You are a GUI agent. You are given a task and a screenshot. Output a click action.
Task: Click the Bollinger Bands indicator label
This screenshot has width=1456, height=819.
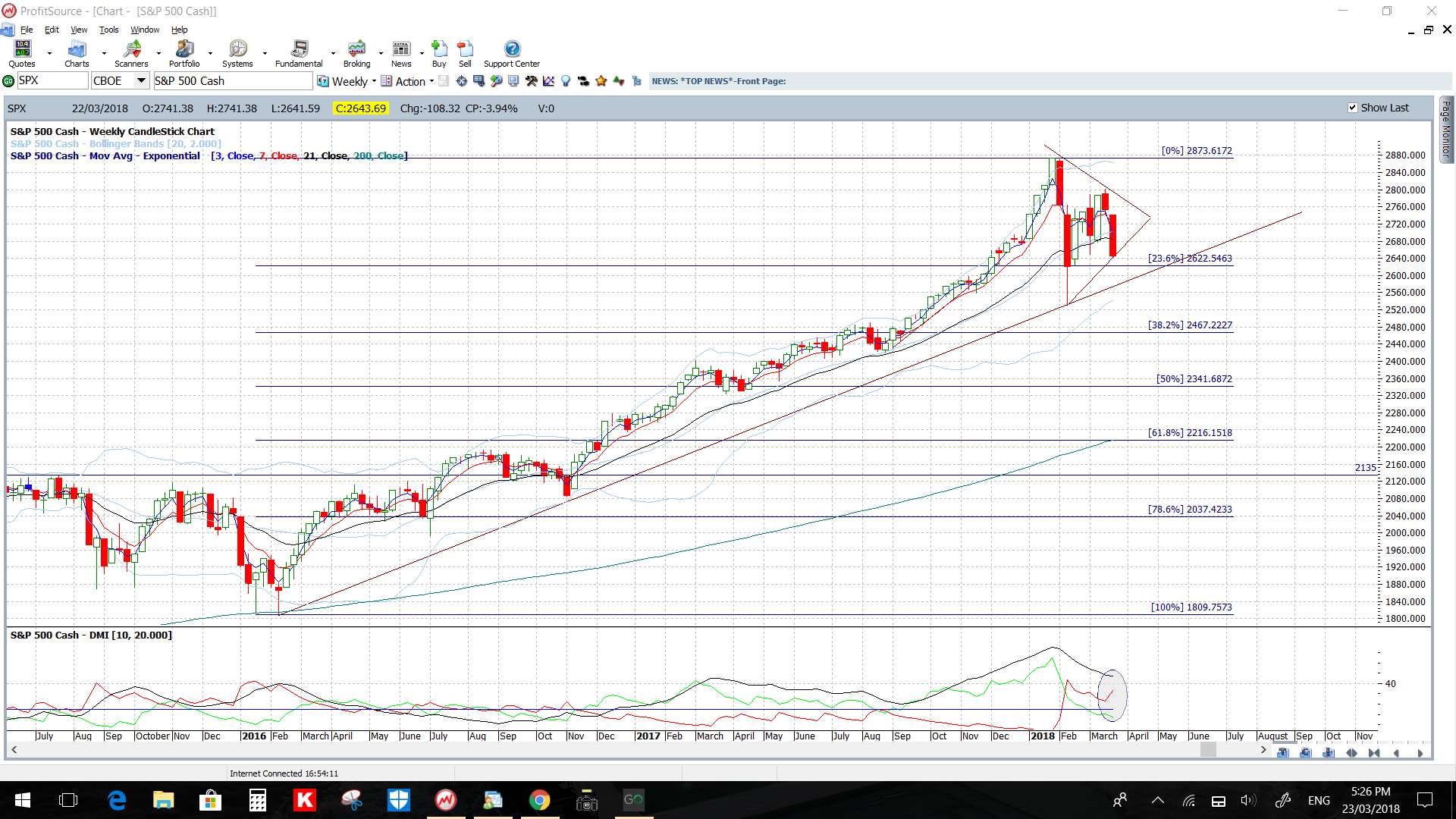(x=116, y=143)
